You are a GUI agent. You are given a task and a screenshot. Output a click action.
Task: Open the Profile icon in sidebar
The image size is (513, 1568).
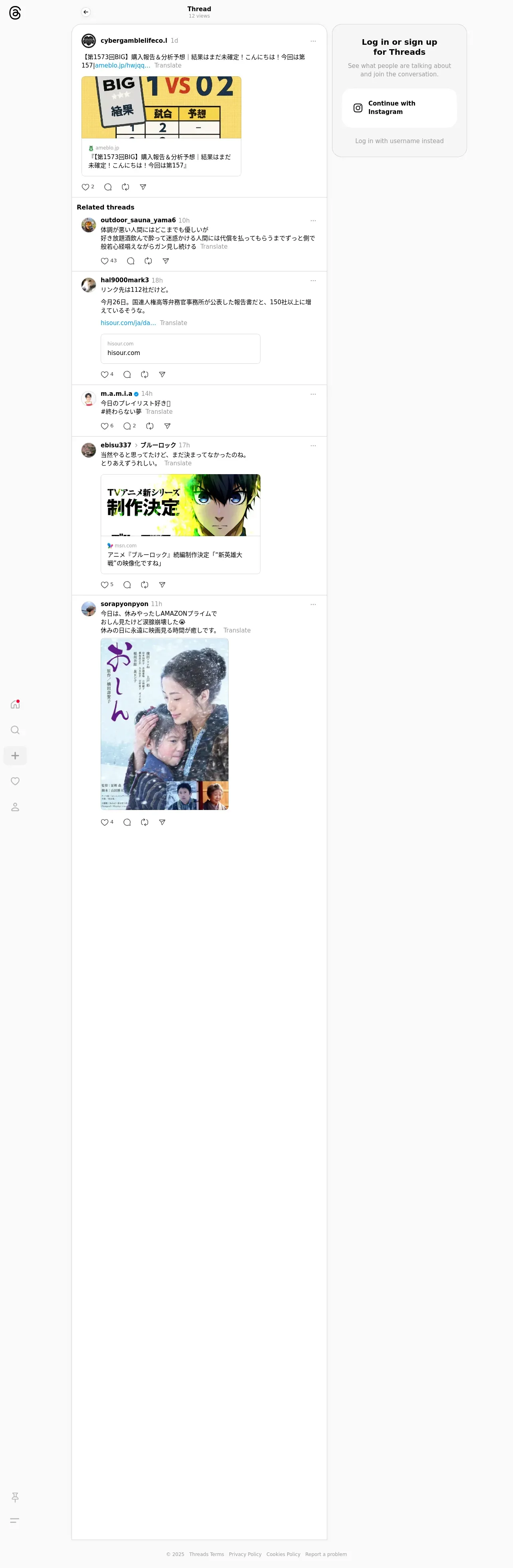coord(15,806)
